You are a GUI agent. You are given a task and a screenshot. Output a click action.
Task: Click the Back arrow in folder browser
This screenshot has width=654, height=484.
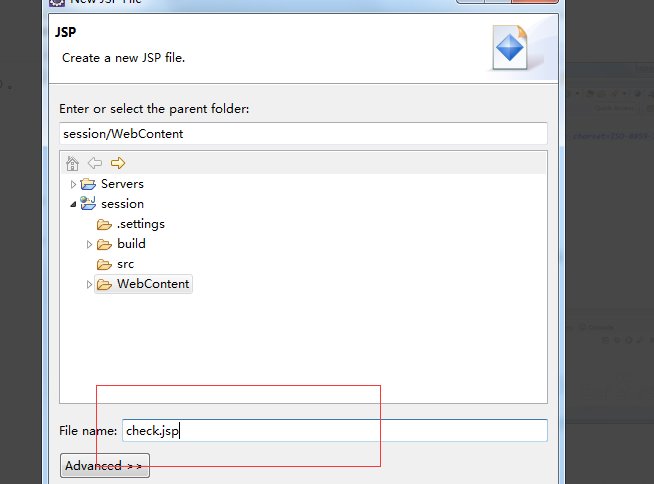95,163
